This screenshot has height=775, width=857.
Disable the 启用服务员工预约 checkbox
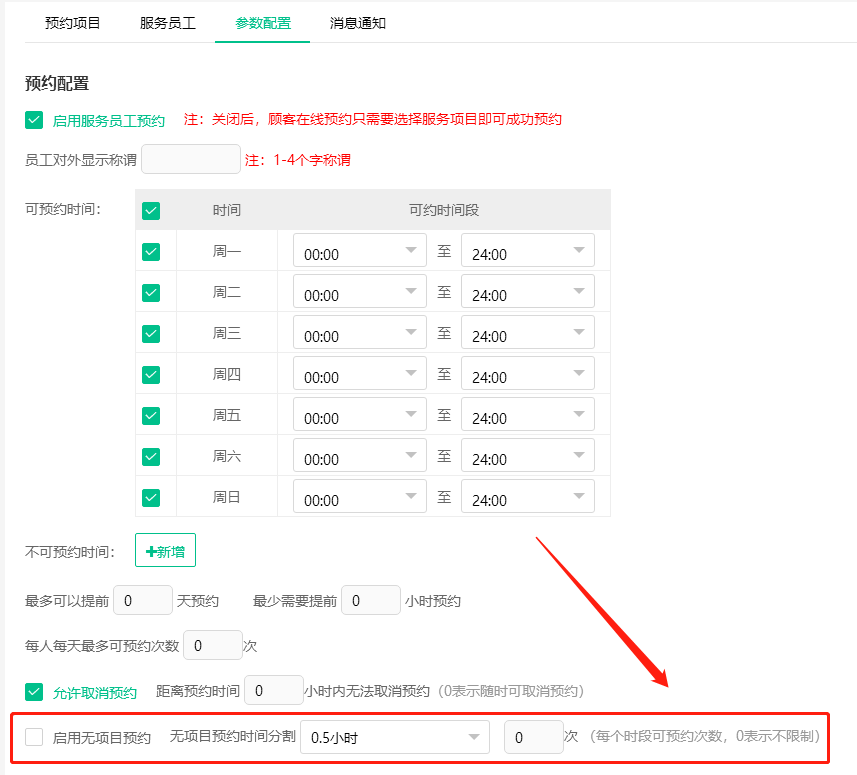click(x=33, y=118)
